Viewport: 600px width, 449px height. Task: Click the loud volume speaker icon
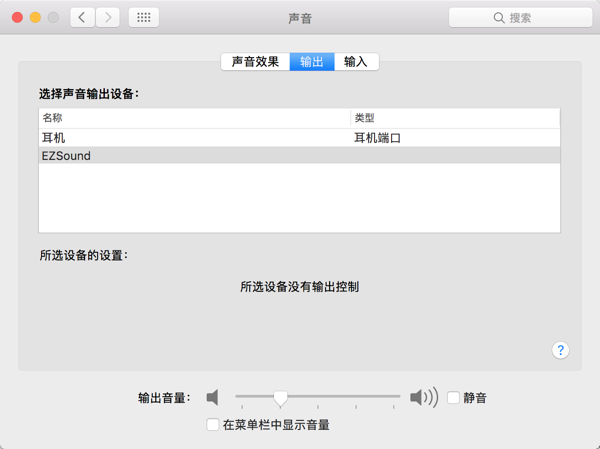tap(424, 397)
